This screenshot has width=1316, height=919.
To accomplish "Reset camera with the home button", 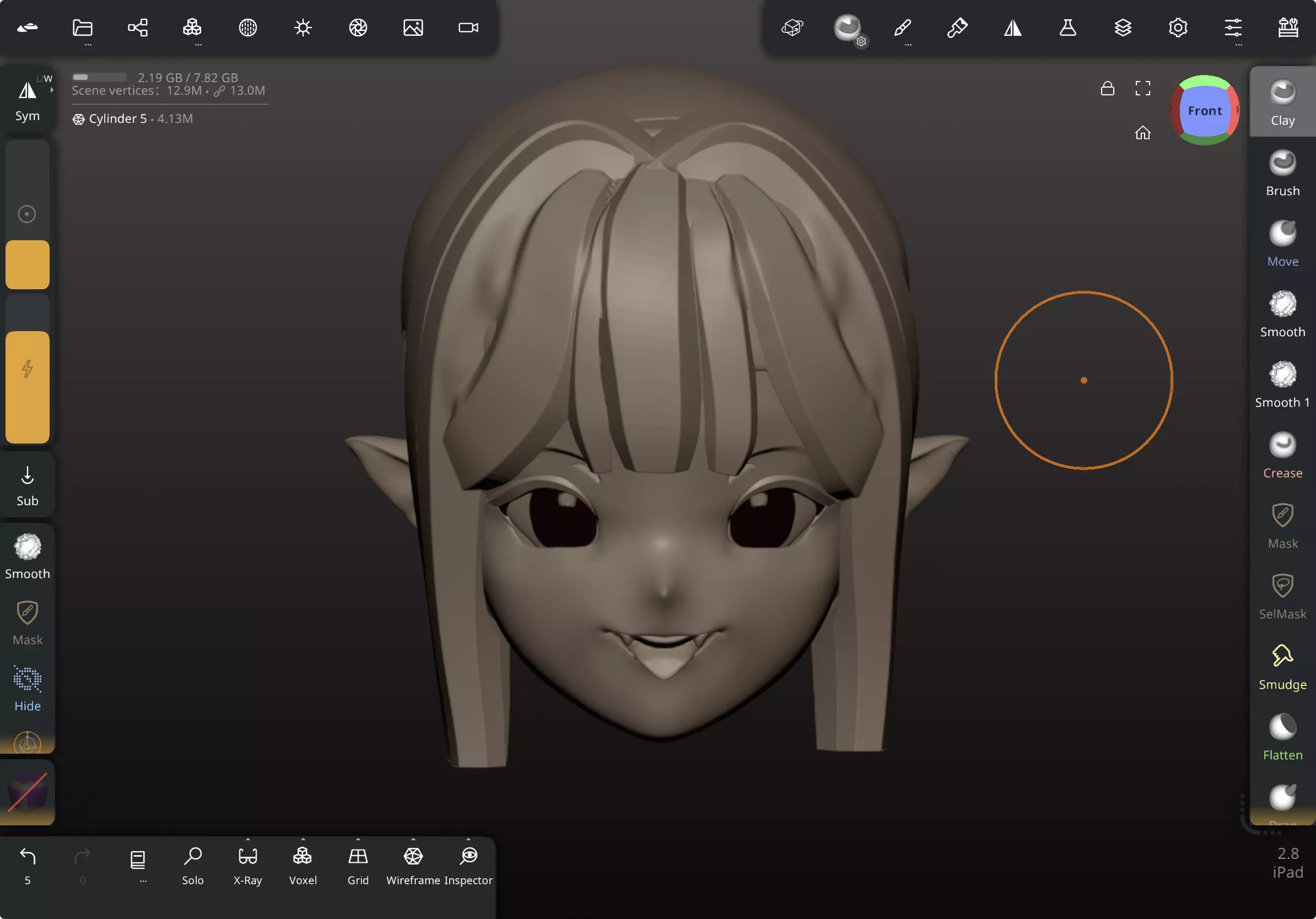I will [1142, 133].
